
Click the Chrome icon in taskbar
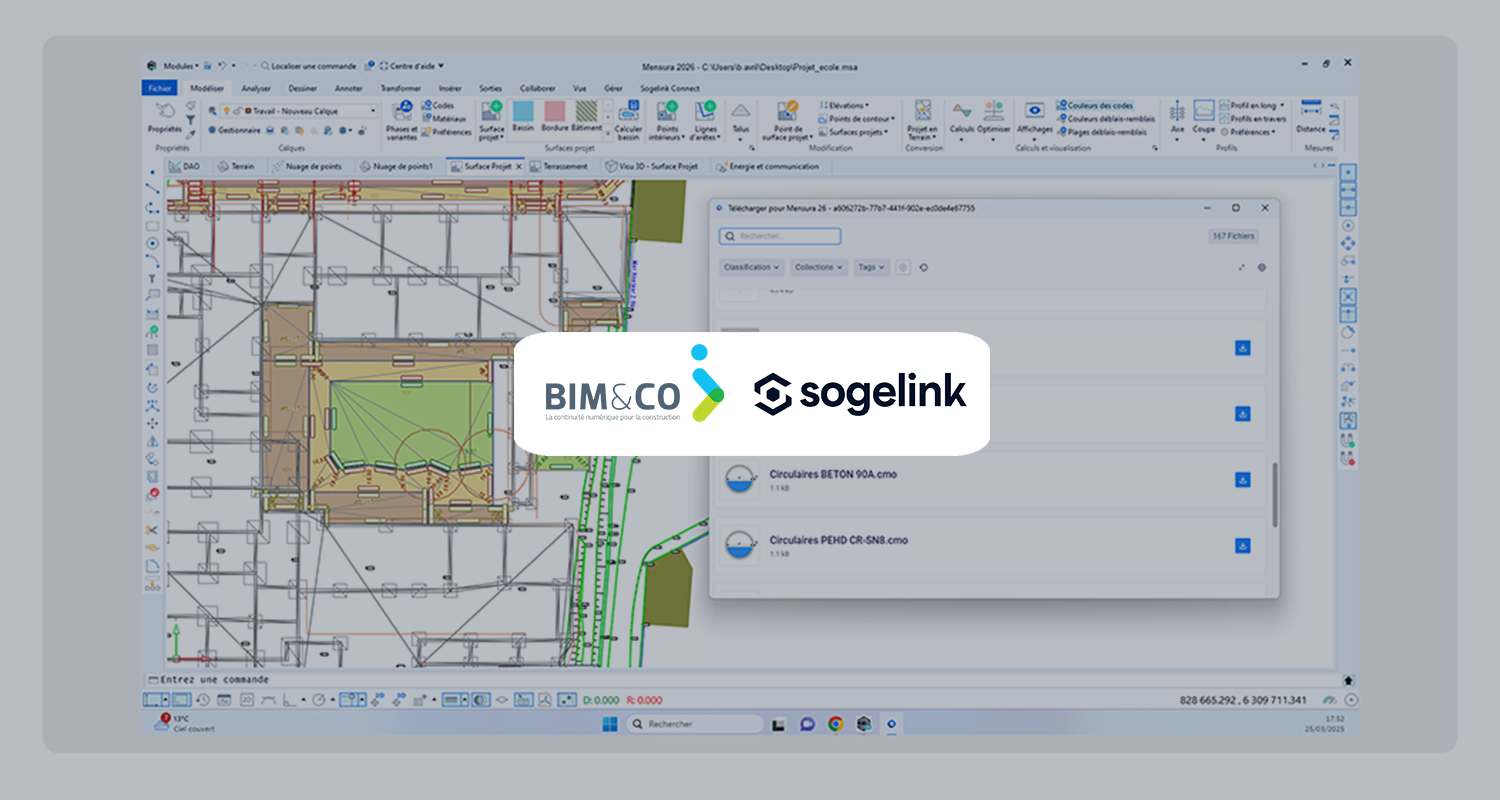point(835,724)
